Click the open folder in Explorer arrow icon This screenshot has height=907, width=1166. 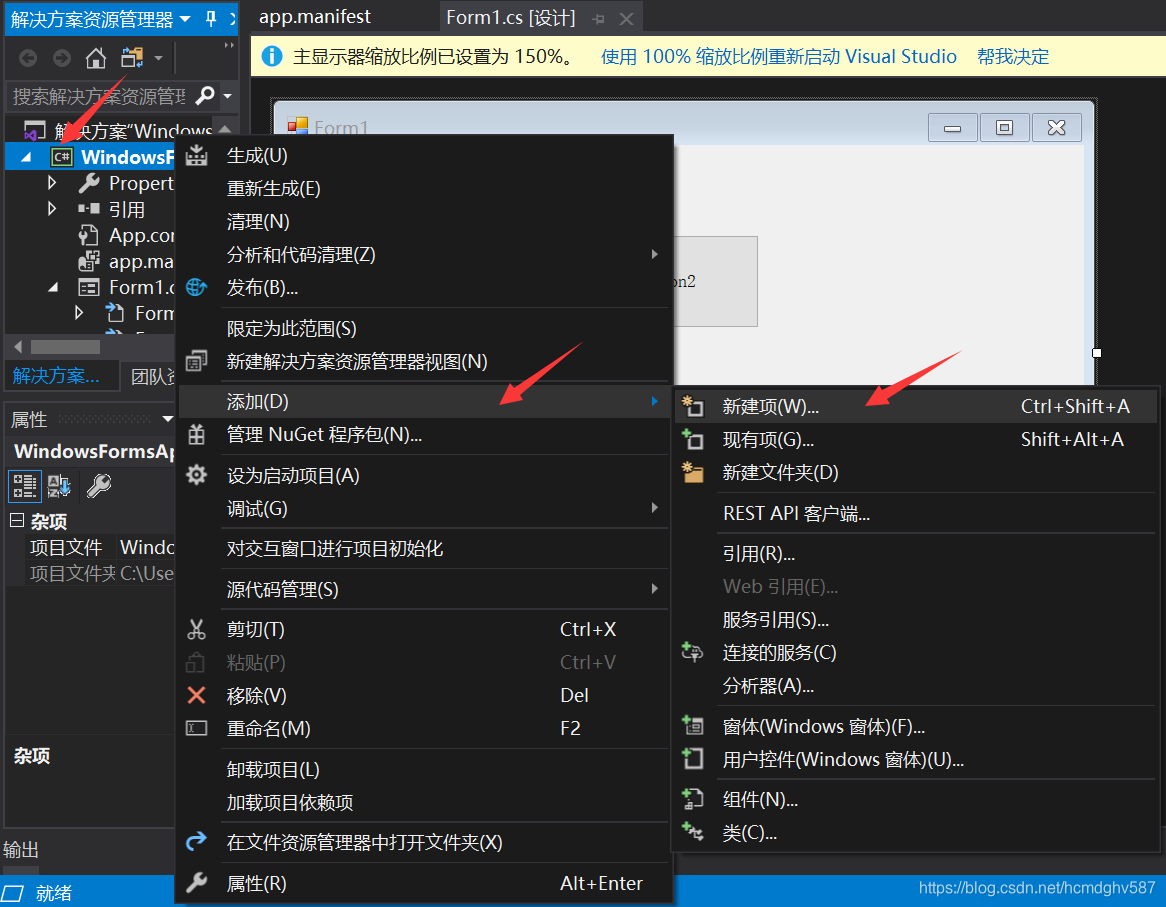(x=196, y=842)
